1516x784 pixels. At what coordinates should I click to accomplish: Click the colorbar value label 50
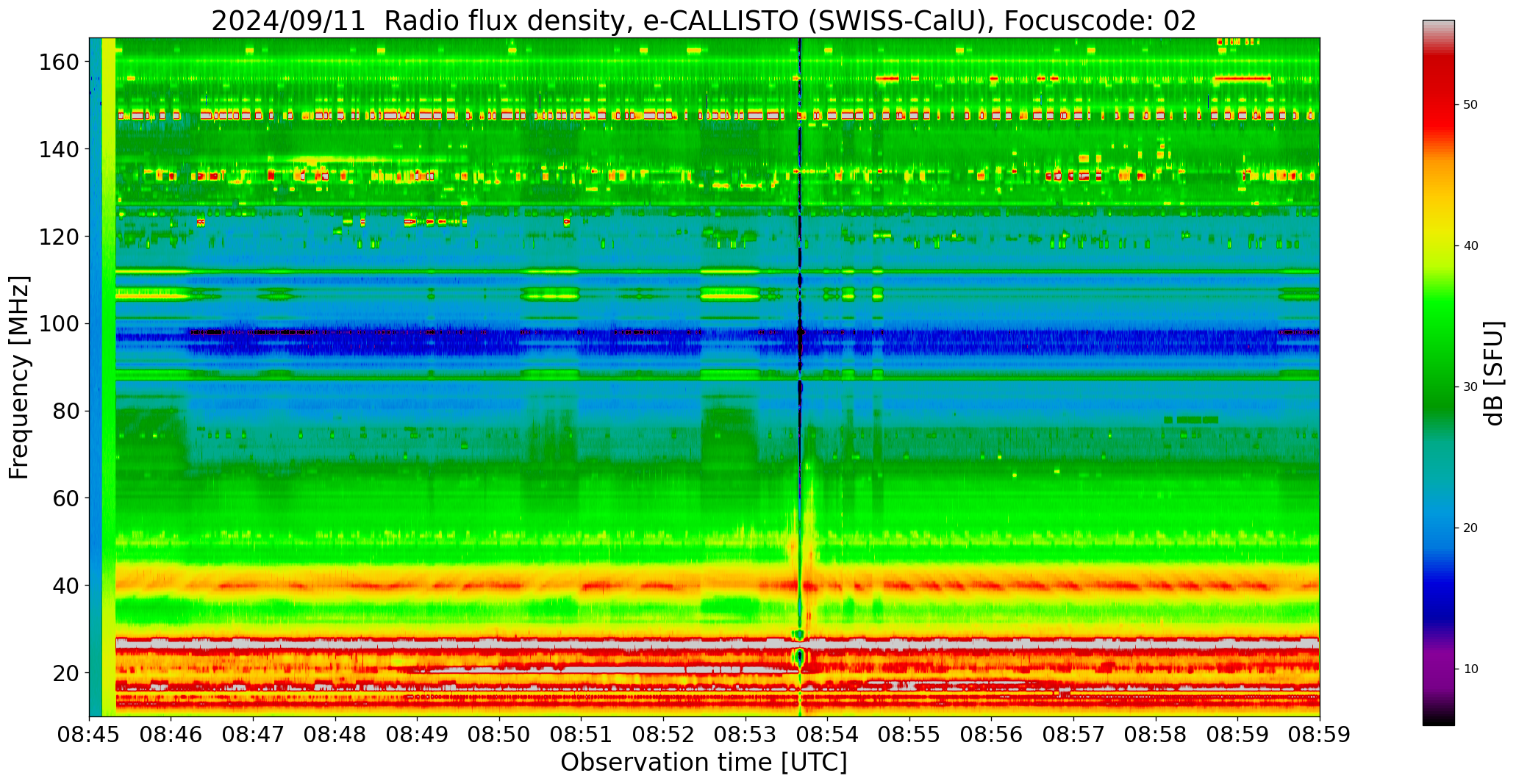tap(1470, 105)
